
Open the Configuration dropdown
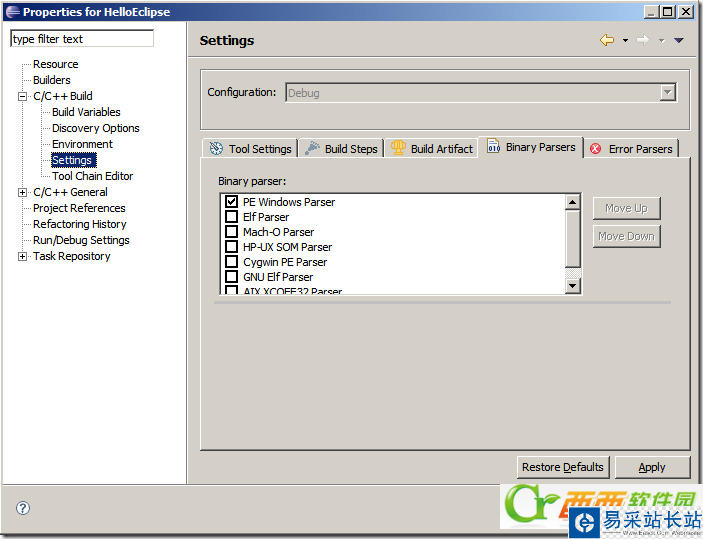click(x=667, y=92)
